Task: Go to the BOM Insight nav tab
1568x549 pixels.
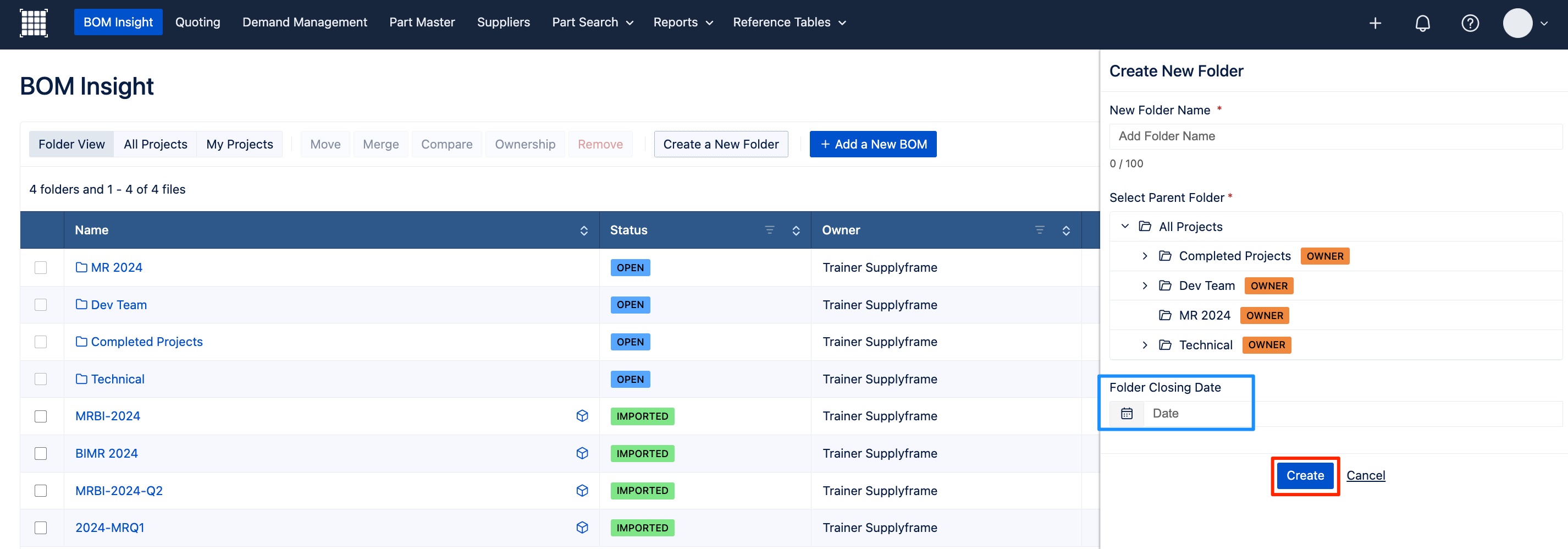Action: point(118,22)
